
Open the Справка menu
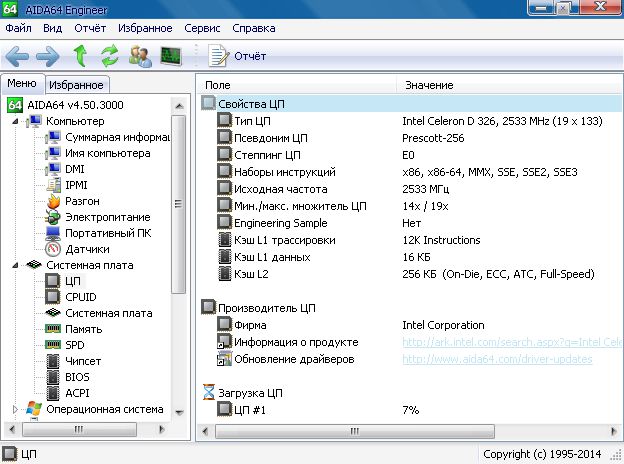tap(254, 28)
